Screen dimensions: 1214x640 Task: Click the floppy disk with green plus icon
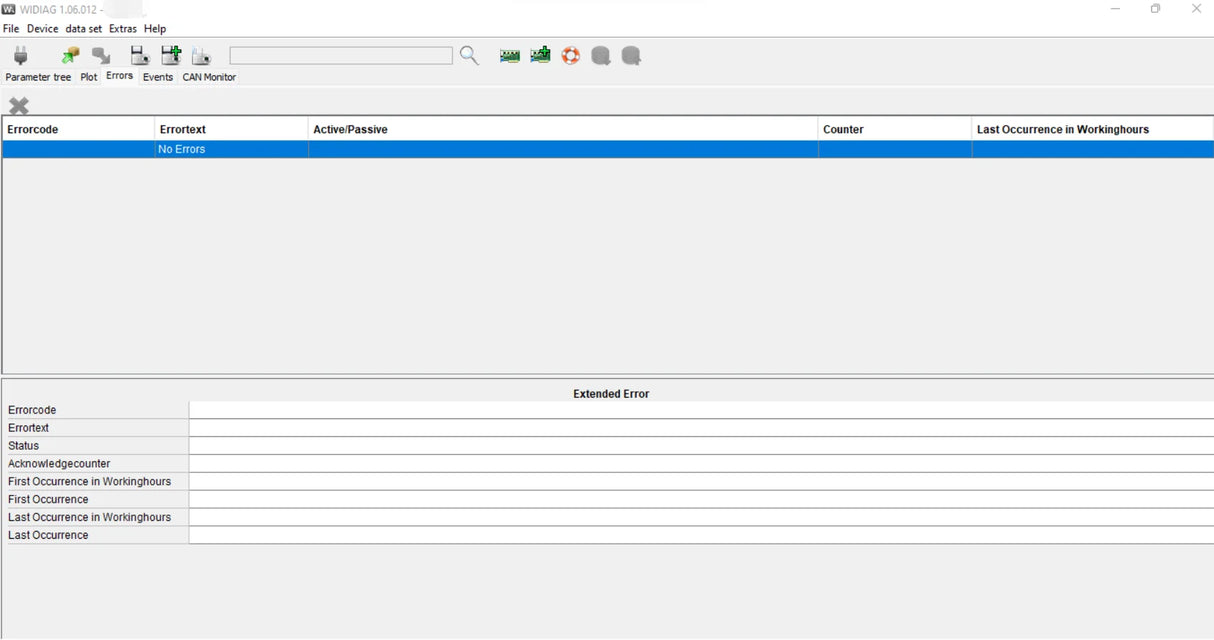coord(171,56)
